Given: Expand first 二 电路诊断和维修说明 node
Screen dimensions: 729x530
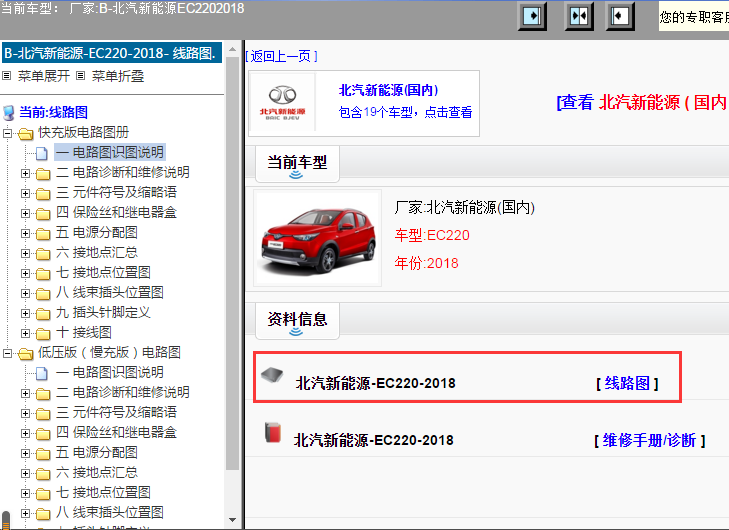Looking at the screenshot, I should (x=25, y=173).
